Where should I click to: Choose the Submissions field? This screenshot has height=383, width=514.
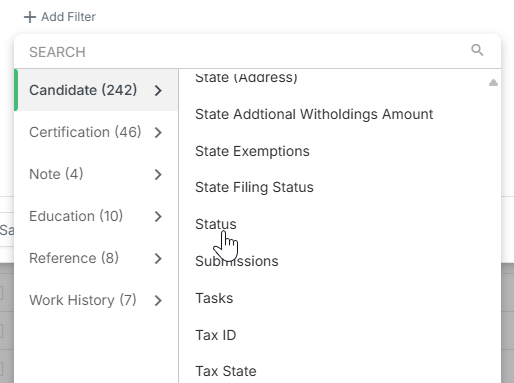click(x=237, y=261)
